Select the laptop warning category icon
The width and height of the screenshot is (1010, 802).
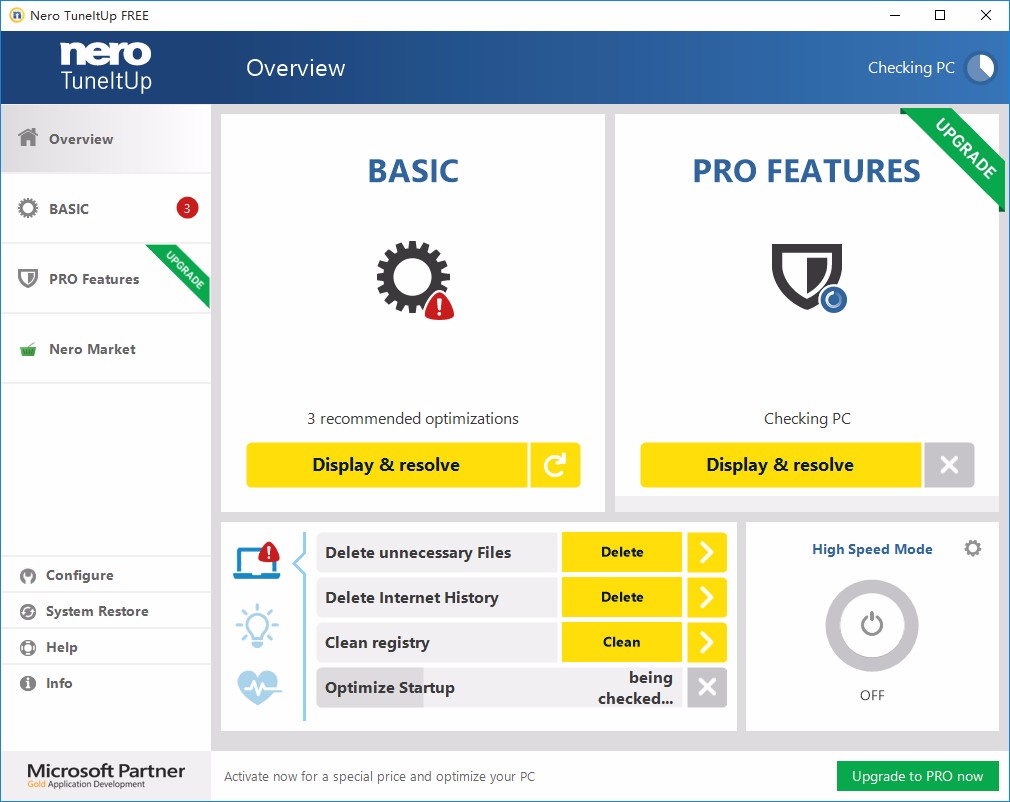tap(258, 560)
